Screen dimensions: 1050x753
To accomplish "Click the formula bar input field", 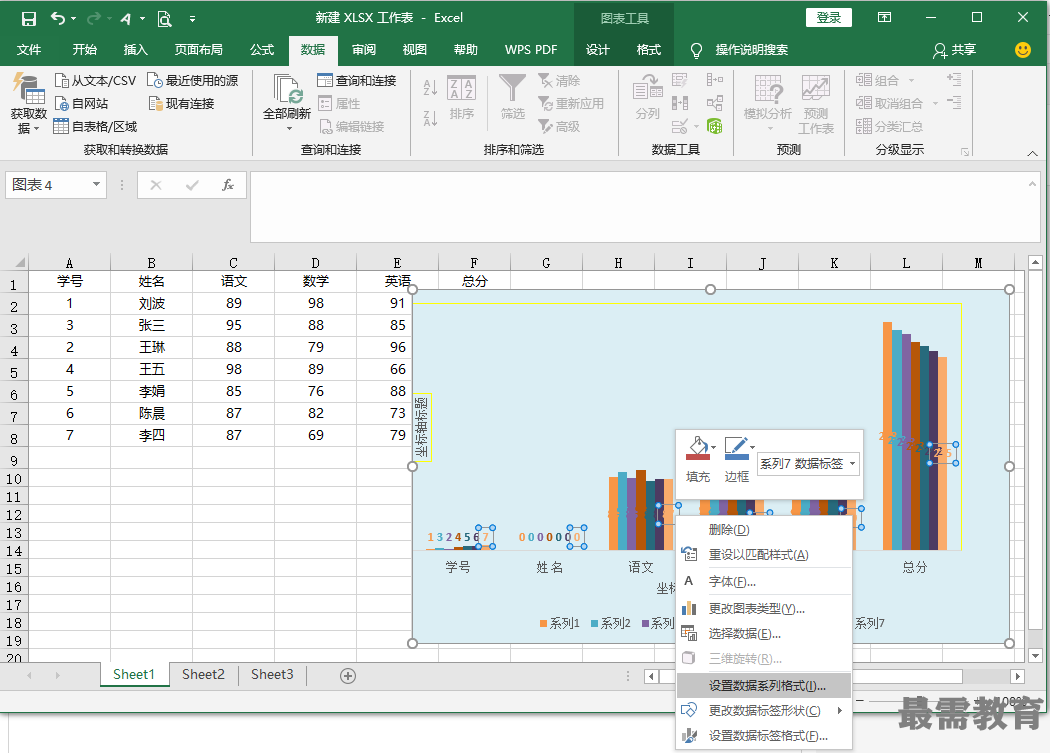I will (645, 207).
